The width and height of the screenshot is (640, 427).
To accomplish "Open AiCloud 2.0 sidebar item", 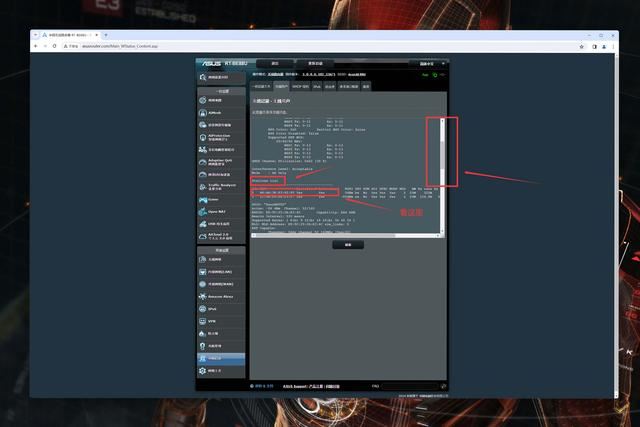I will pyautogui.click(x=221, y=237).
